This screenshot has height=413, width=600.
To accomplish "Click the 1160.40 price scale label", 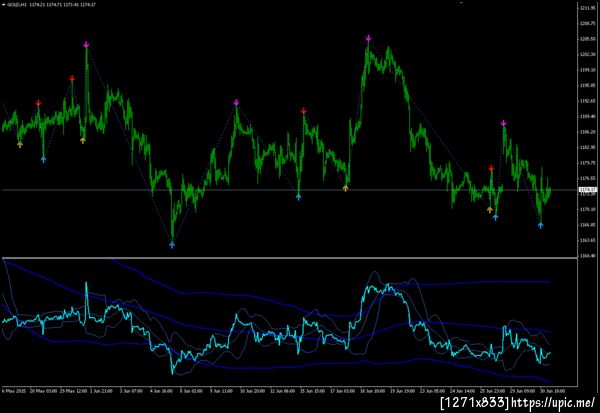I will 587,256.
